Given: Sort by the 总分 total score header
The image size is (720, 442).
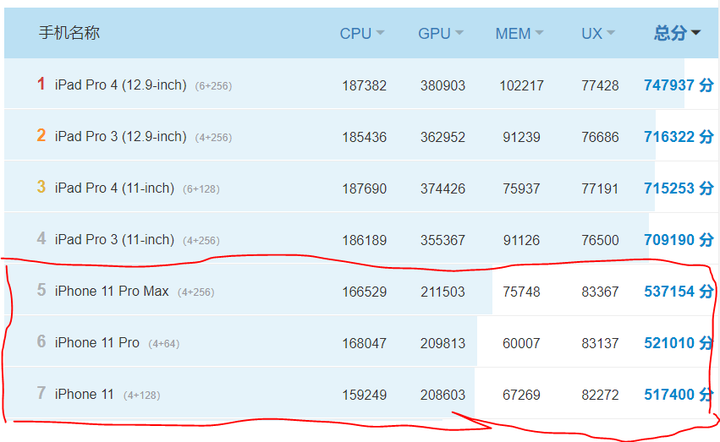Looking at the screenshot, I should [677, 33].
